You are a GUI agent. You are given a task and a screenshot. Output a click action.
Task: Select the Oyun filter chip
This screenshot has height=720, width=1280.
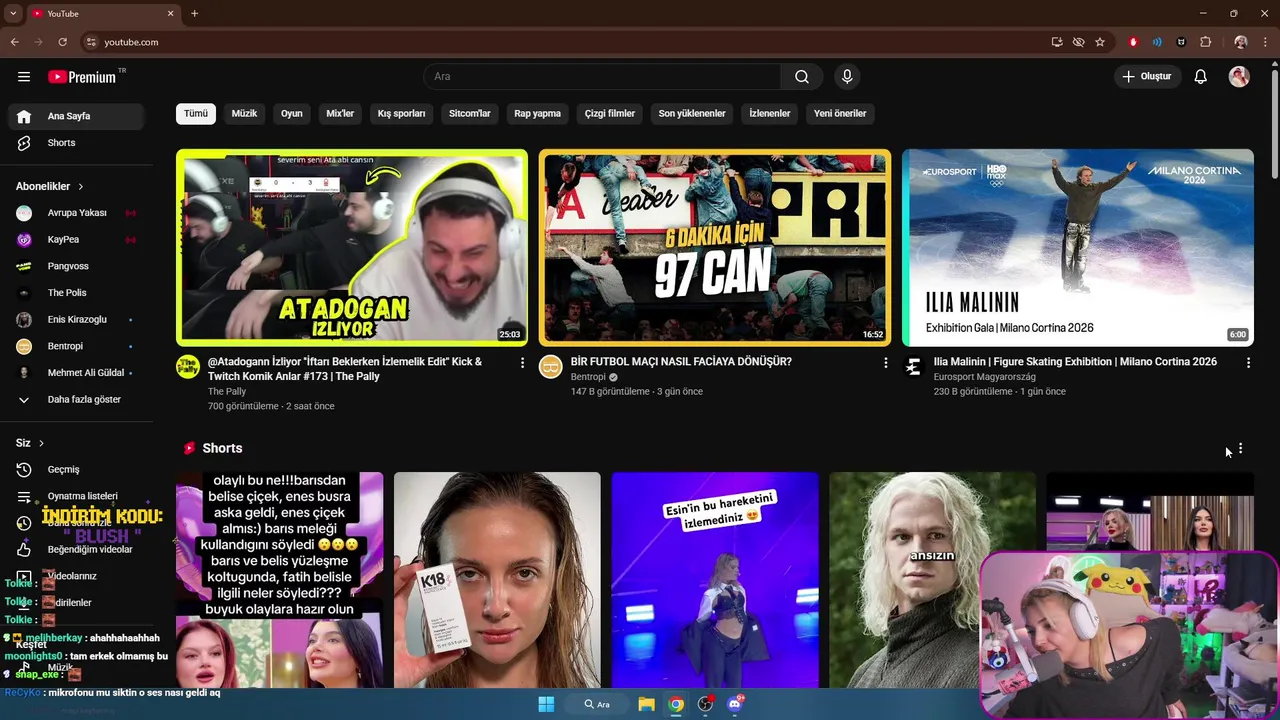tap(292, 114)
